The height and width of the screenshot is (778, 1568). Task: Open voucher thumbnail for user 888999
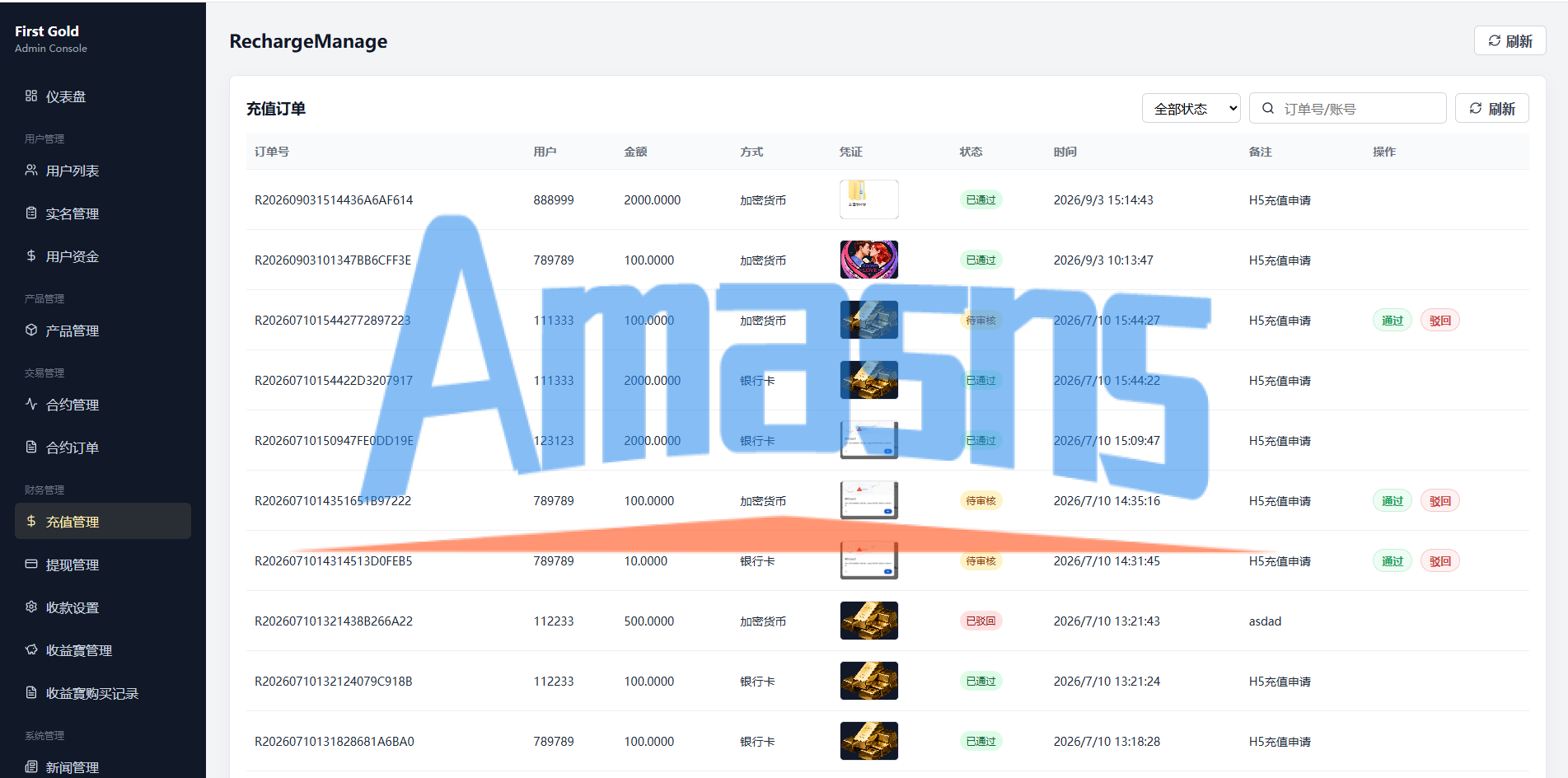[x=868, y=199]
